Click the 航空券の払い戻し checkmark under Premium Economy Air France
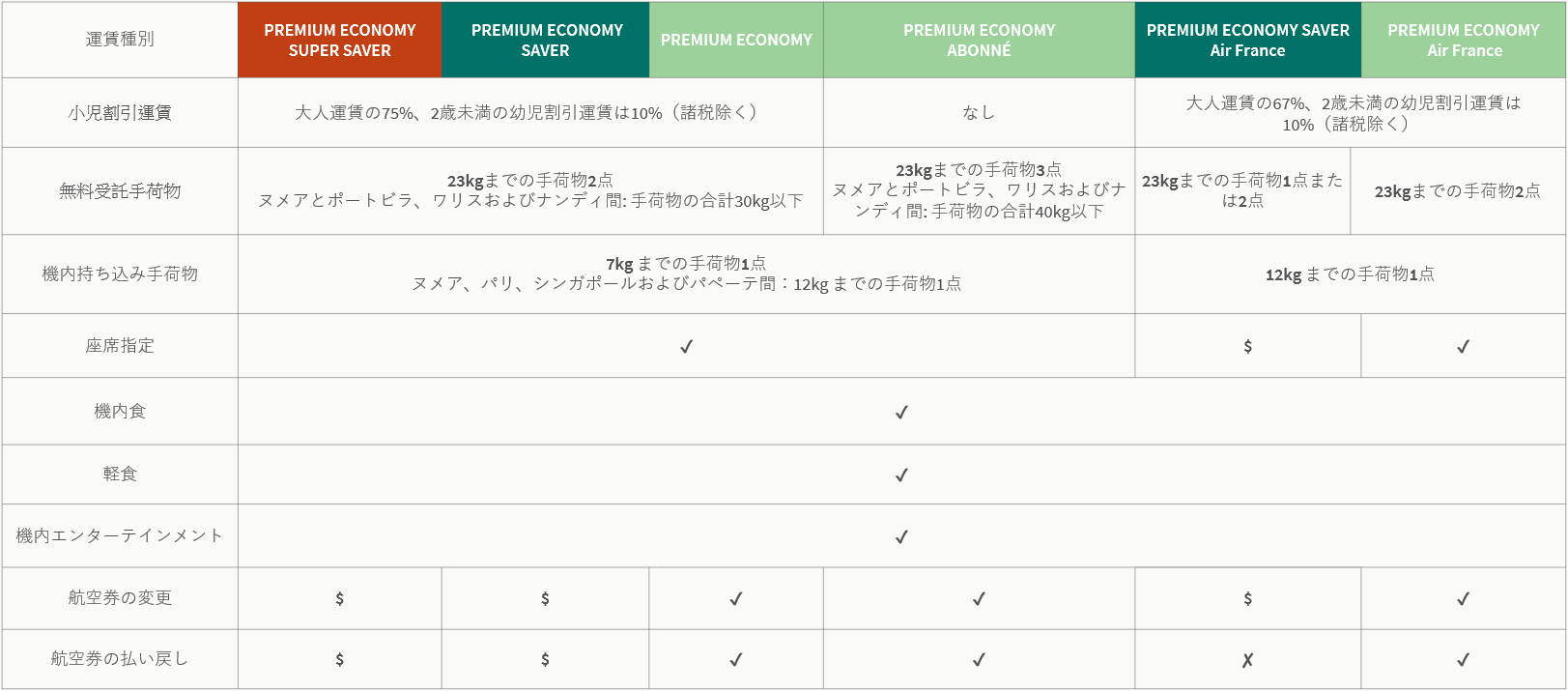1568x691 pixels. point(1463,659)
